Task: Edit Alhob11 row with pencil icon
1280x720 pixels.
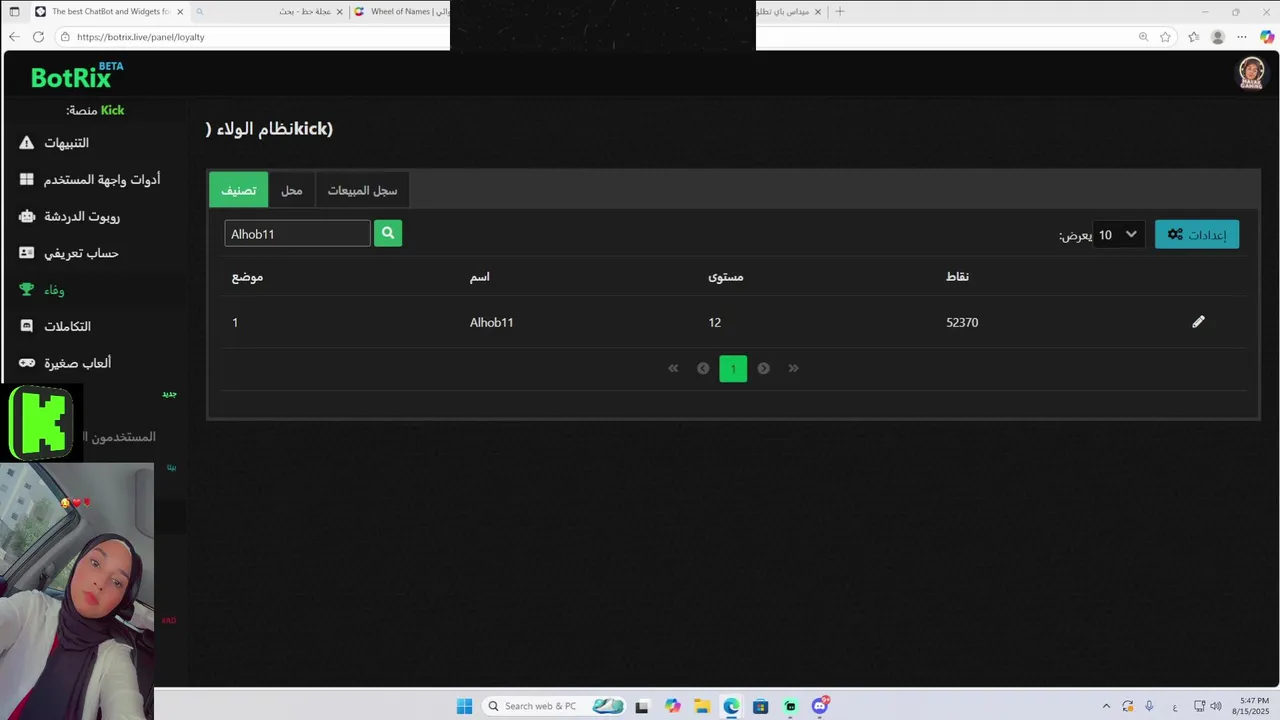Action: (x=1198, y=322)
